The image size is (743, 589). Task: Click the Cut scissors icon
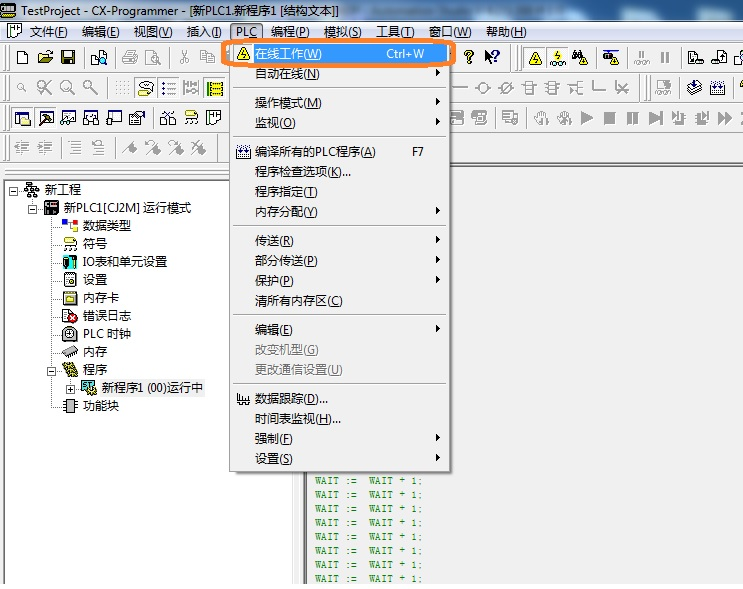[x=184, y=58]
